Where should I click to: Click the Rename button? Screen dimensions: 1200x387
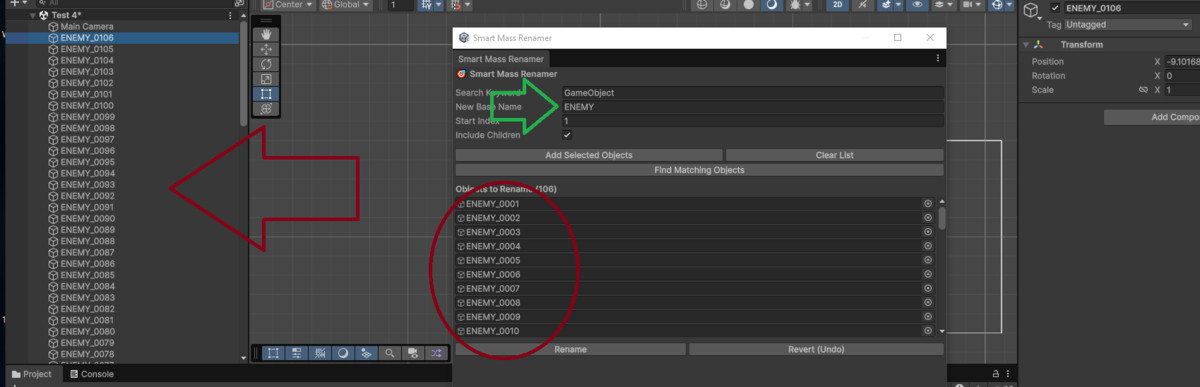(x=570, y=349)
